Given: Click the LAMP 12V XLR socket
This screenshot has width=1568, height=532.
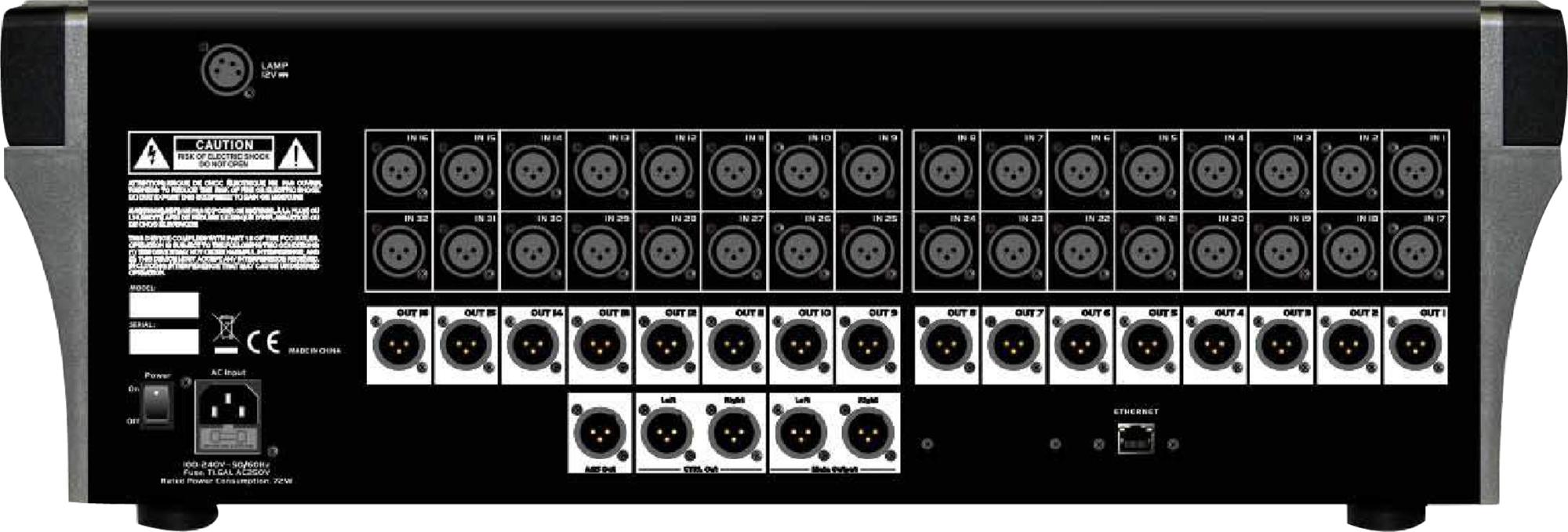Looking at the screenshot, I should (x=227, y=71).
